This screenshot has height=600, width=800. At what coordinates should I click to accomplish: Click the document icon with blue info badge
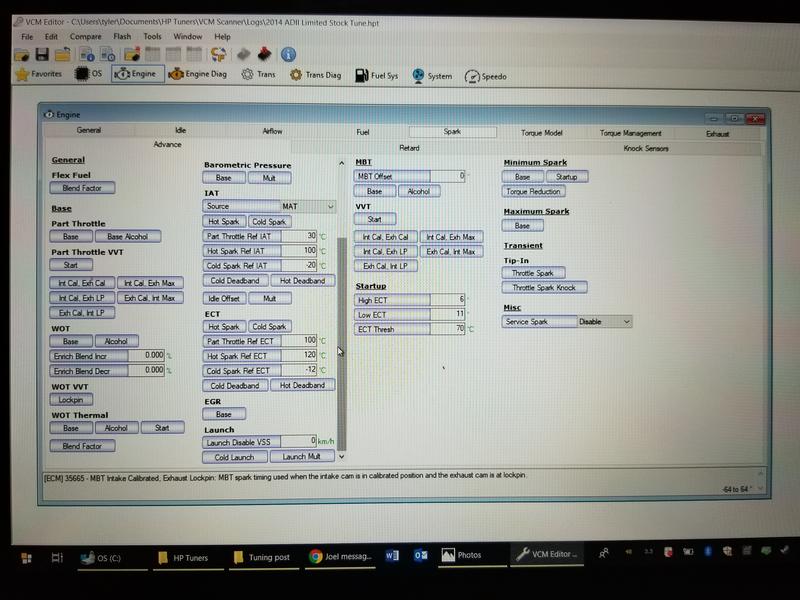tap(87, 54)
